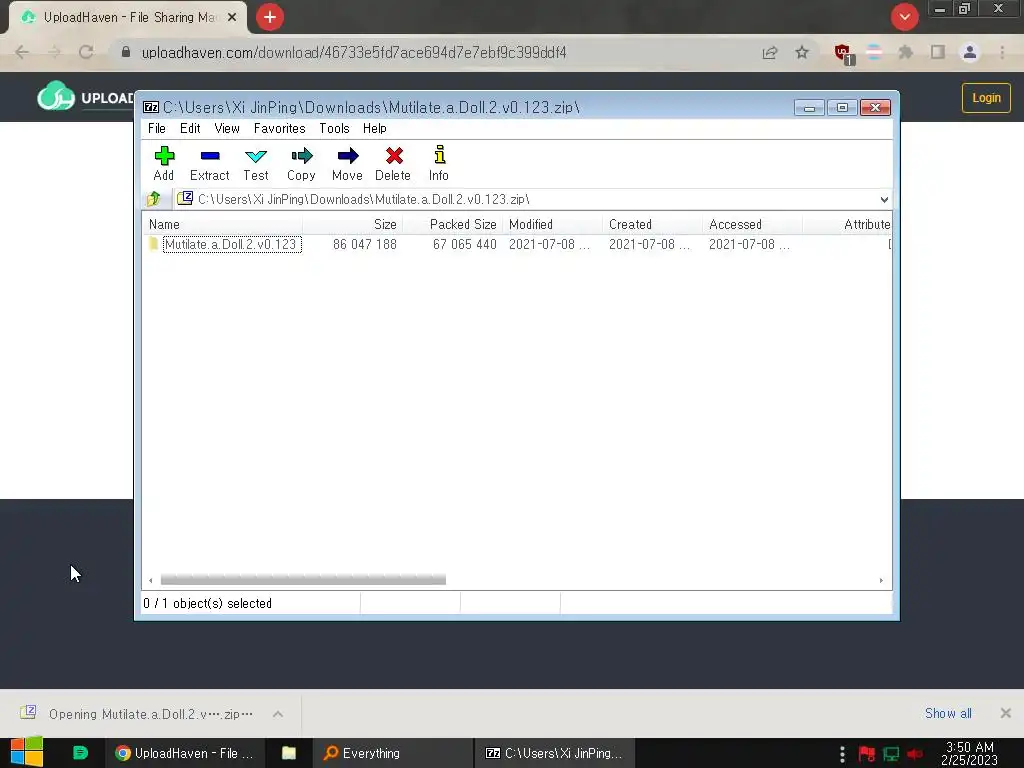Screen dimensions: 1024x768
Task: Click Show all downloads link
Action: [948, 713]
